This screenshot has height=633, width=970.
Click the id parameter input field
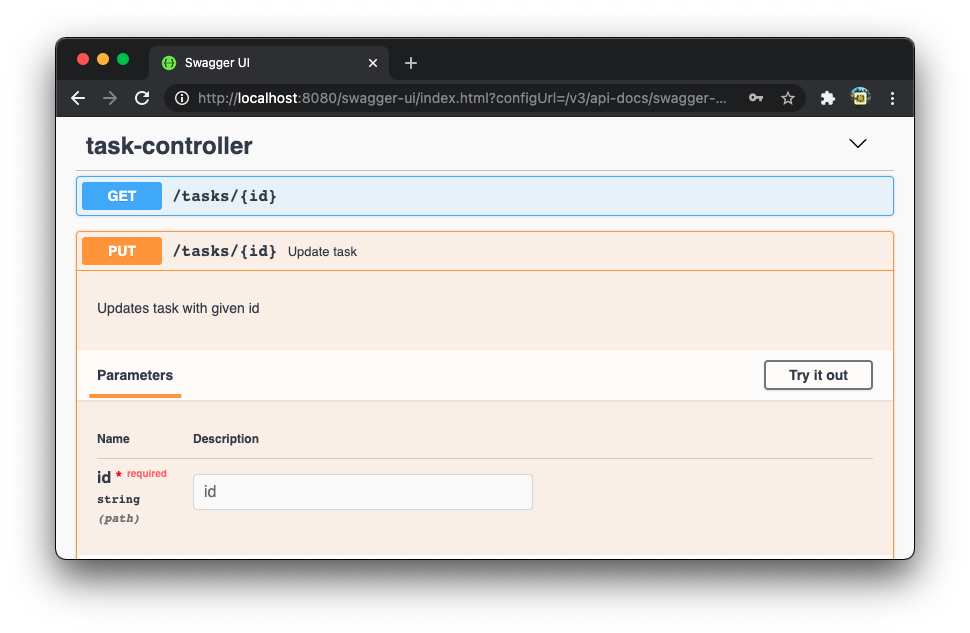click(363, 492)
